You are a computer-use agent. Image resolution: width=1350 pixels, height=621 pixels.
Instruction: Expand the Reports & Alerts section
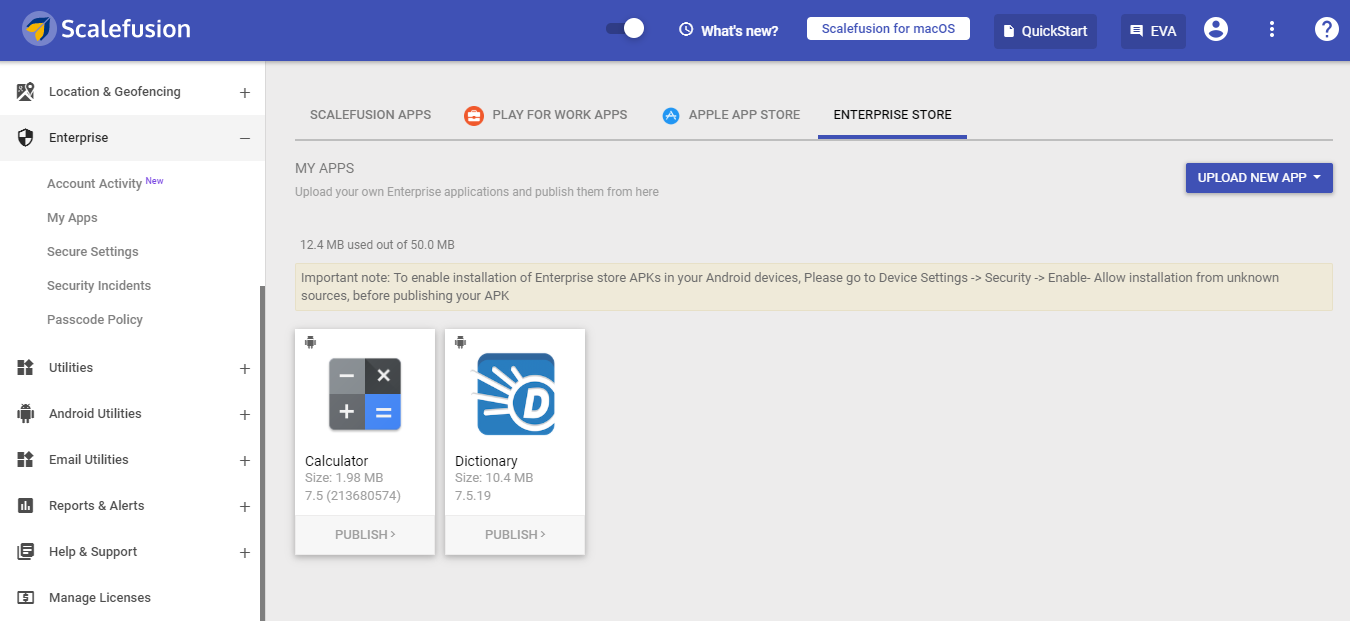point(245,506)
